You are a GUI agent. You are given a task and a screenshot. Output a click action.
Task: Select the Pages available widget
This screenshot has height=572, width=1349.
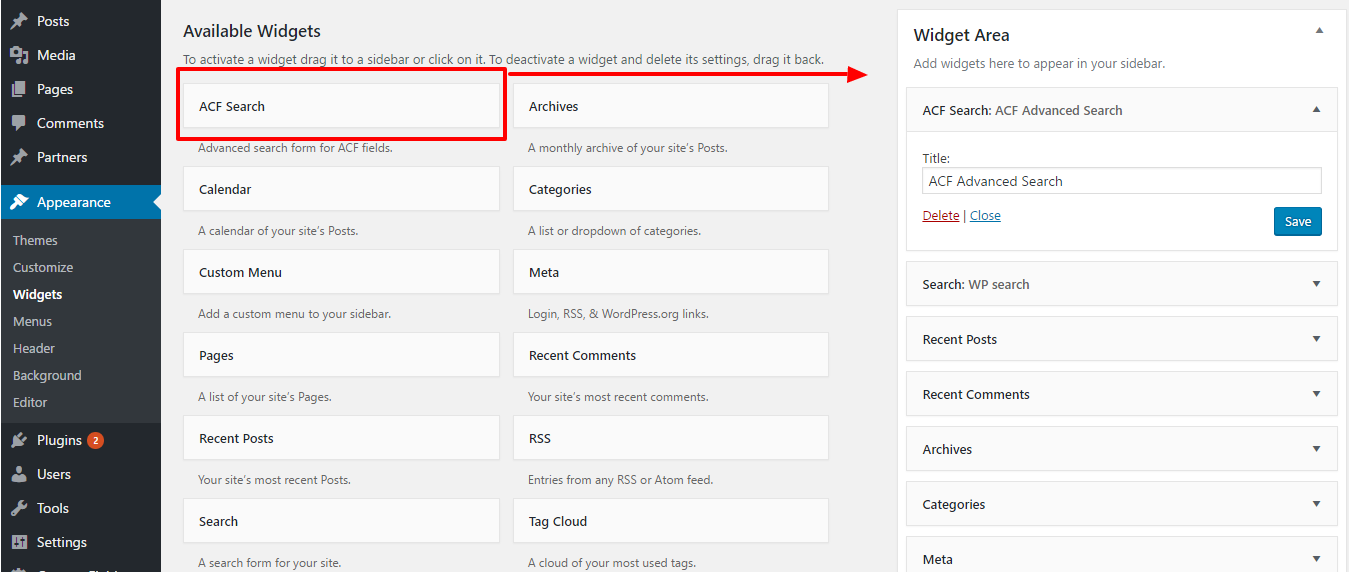point(341,355)
